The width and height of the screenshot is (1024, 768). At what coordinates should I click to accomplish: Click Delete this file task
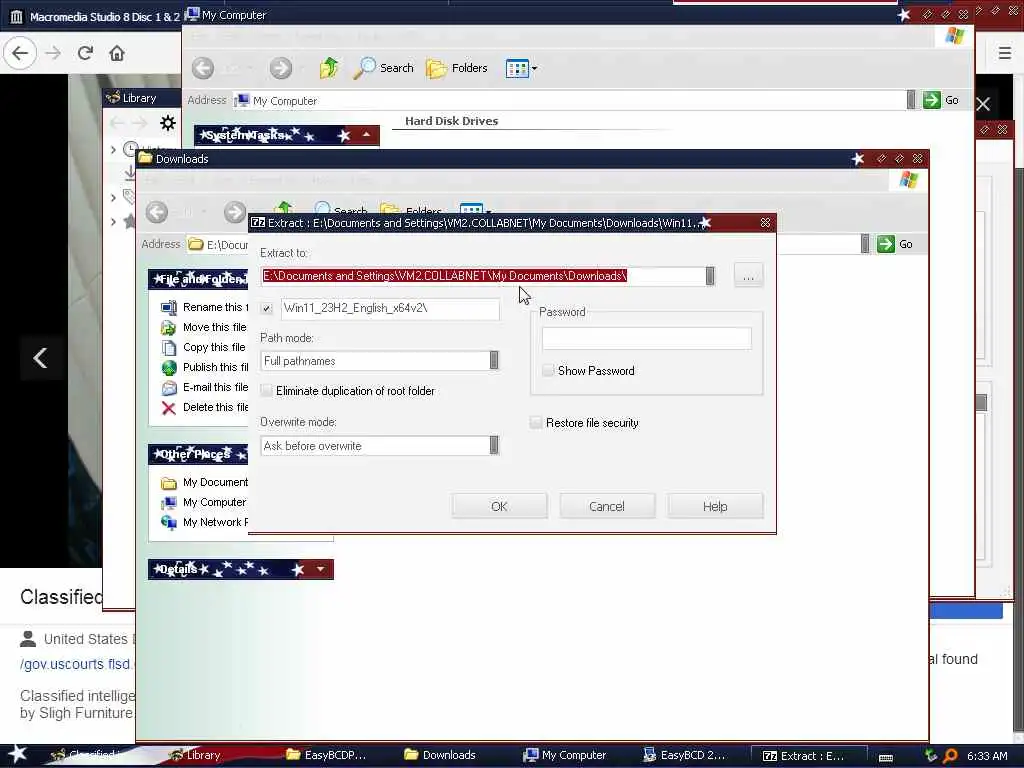[205, 408]
